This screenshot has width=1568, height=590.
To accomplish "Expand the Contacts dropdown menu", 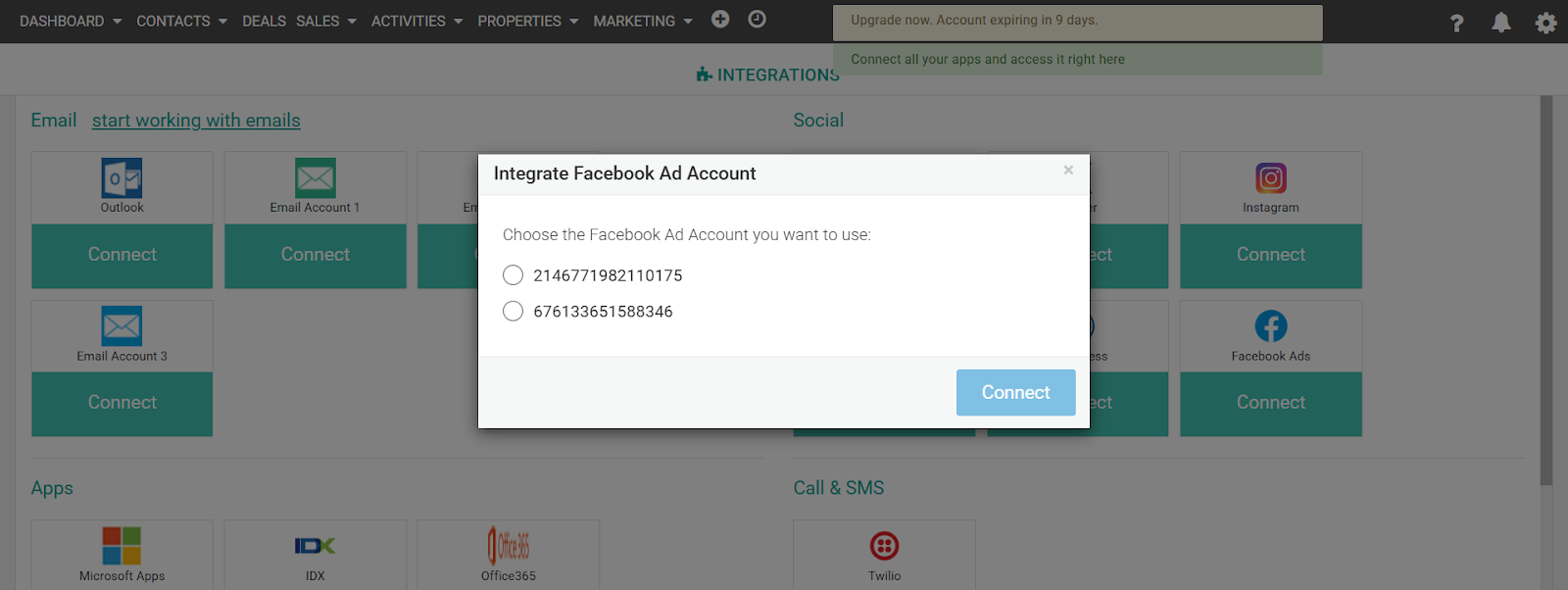I will click(181, 21).
